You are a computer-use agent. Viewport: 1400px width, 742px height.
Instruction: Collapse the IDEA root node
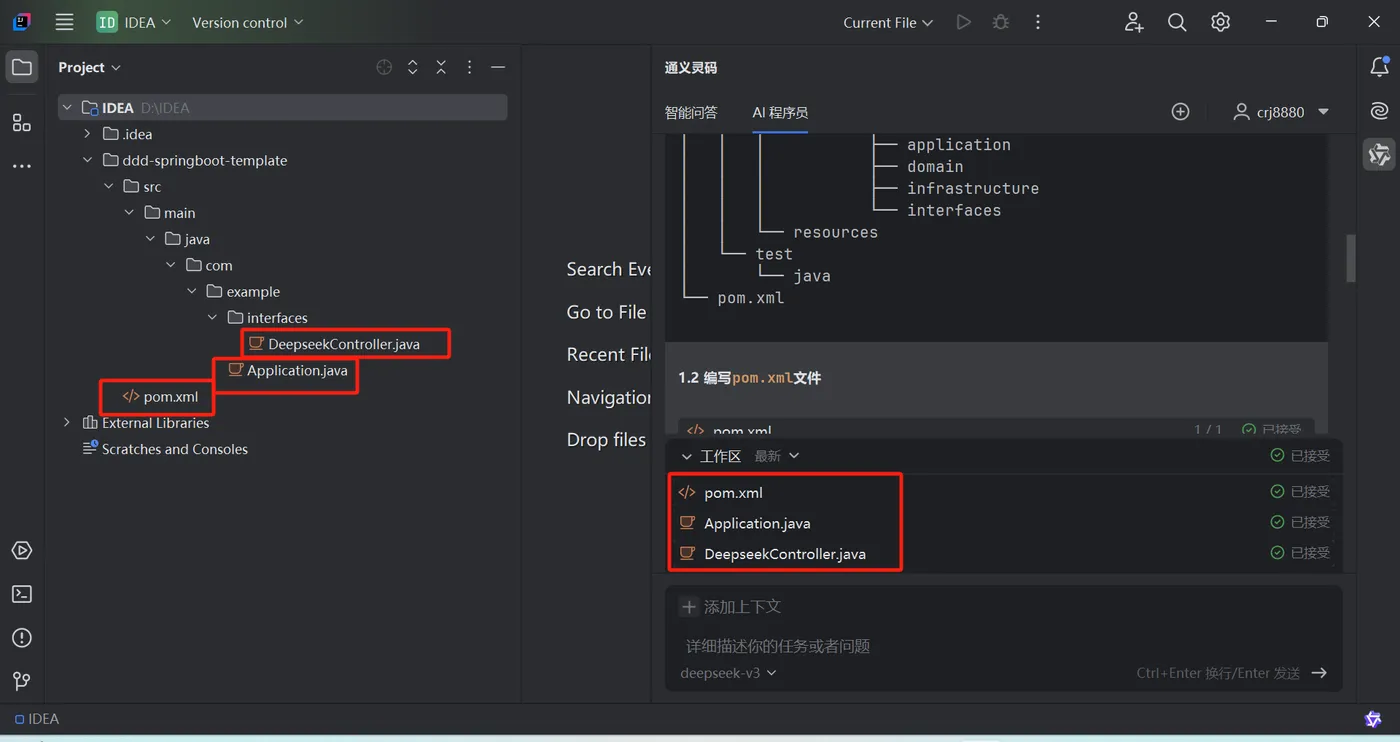pos(67,108)
